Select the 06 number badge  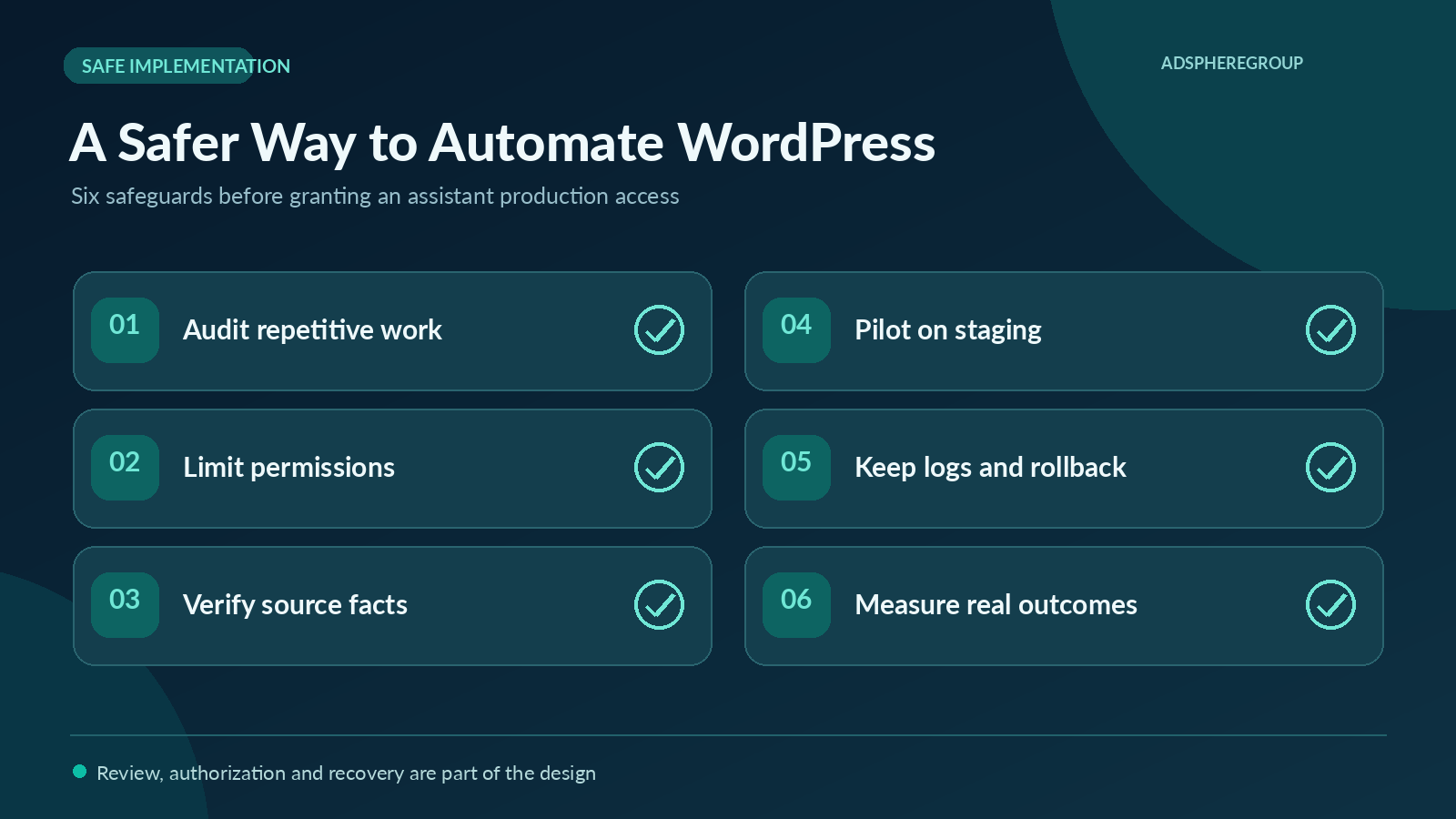[796, 605]
